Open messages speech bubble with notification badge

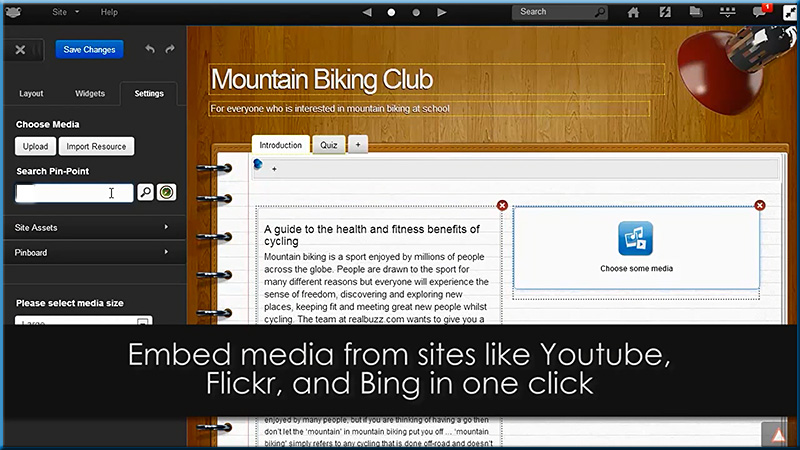760,12
